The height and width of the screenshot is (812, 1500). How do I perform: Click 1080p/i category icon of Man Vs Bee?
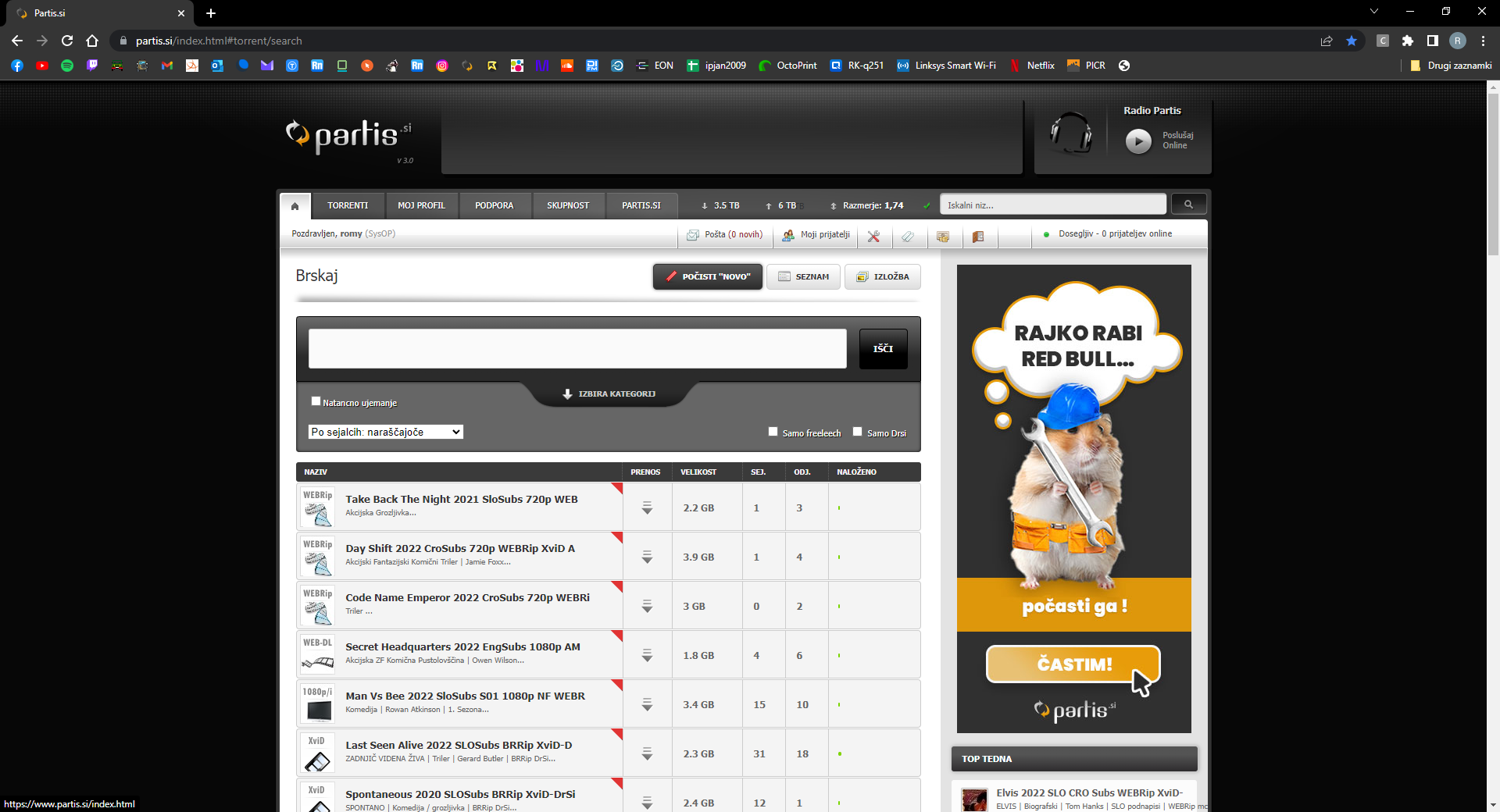coord(318,704)
